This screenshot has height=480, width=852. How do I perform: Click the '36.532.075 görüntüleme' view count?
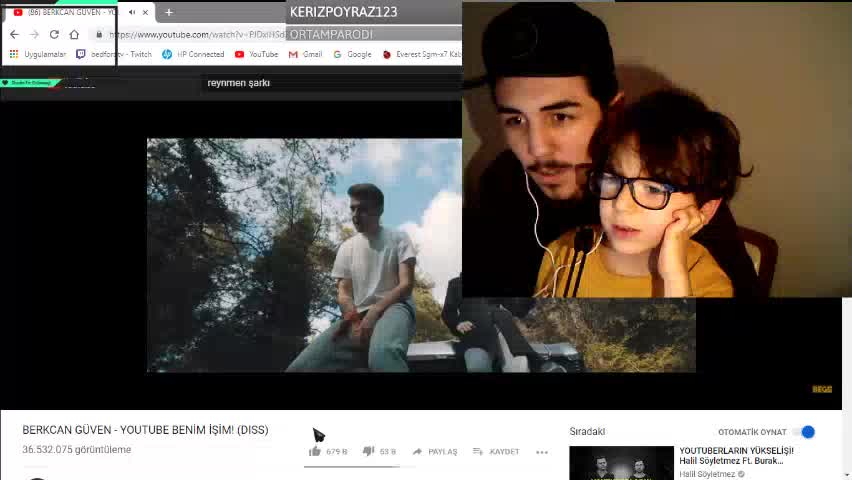(x=77, y=450)
